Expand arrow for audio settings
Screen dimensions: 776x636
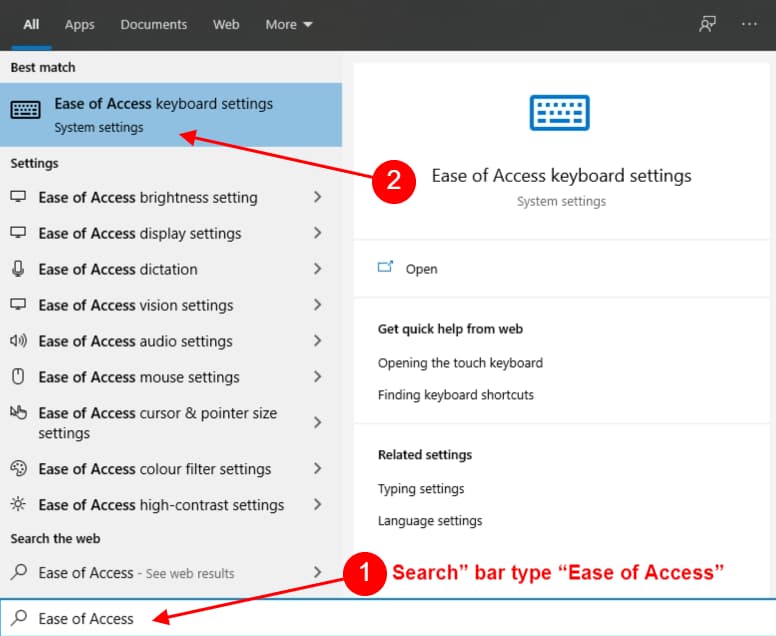[317, 341]
